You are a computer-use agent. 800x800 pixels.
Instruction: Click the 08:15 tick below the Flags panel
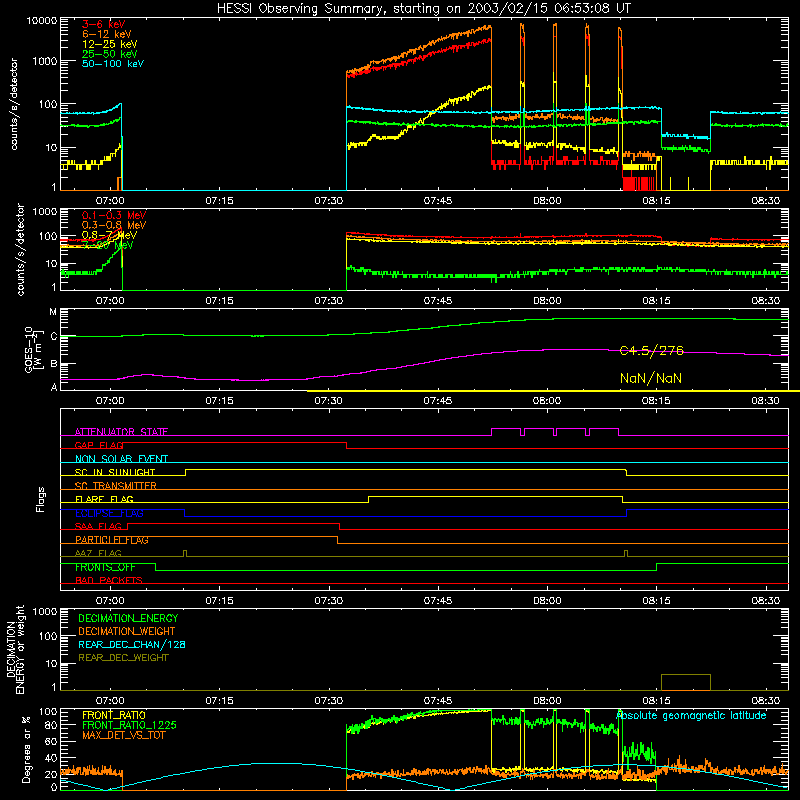tap(656, 601)
